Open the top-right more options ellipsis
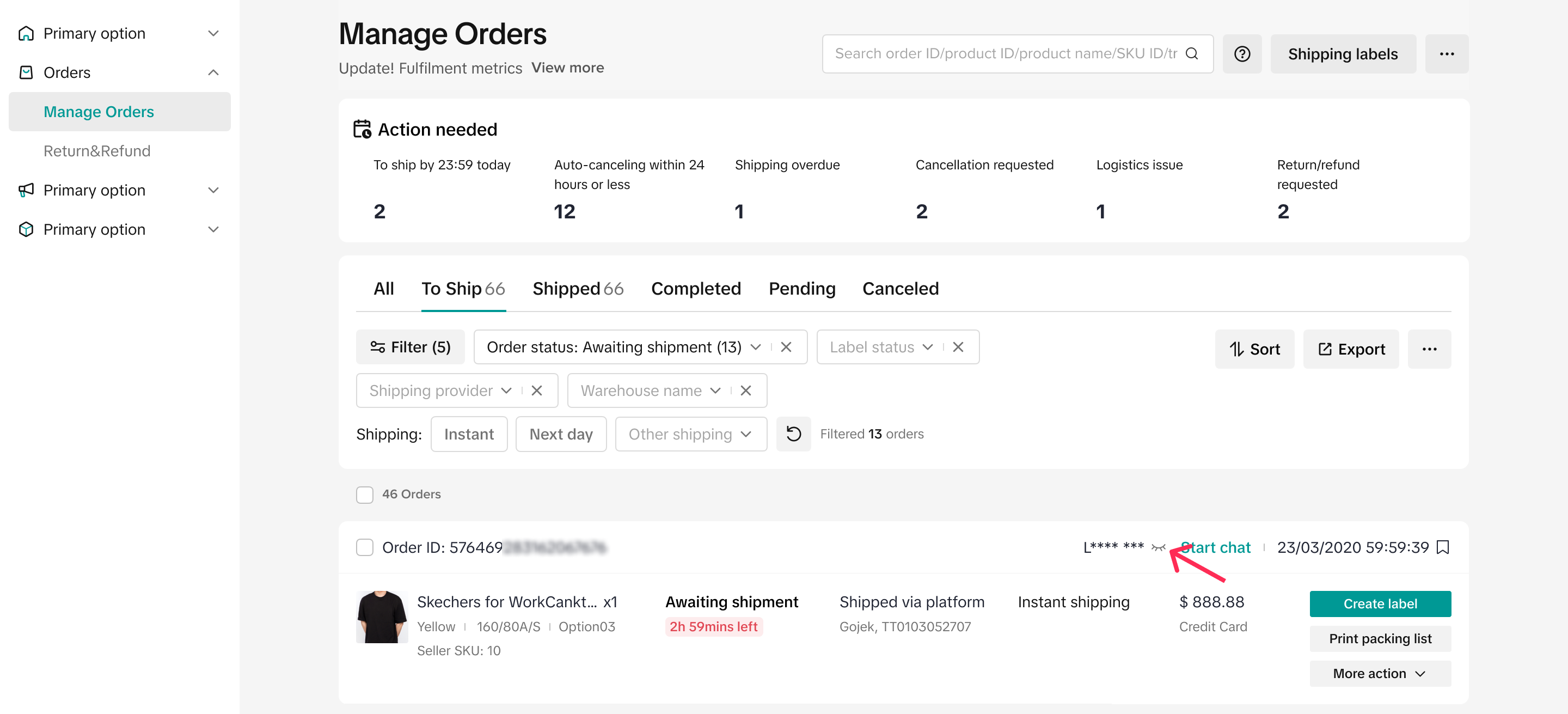The height and width of the screenshot is (714, 1568). [x=1446, y=54]
